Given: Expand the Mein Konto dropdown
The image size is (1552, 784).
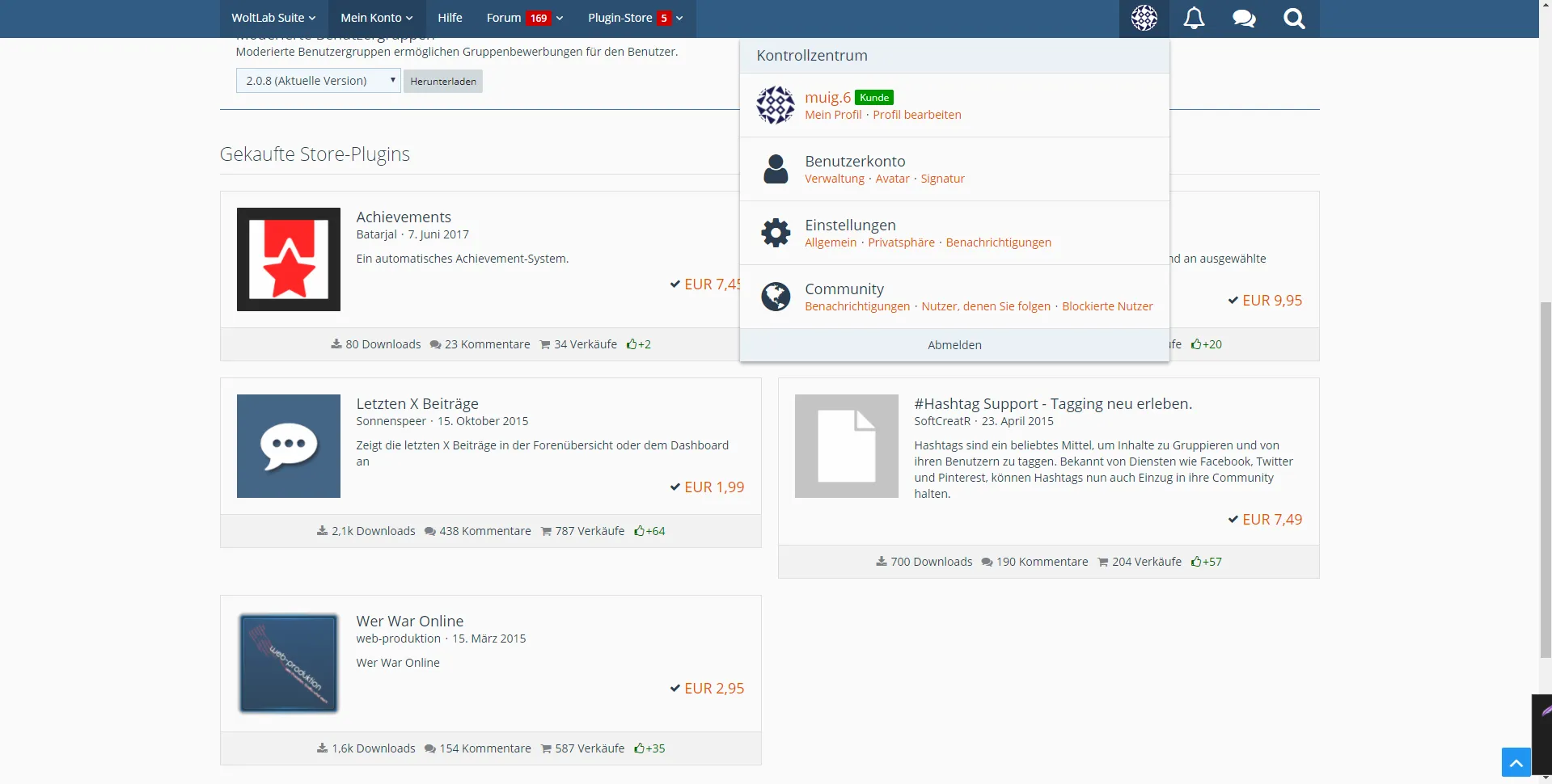Looking at the screenshot, I should coord(376,18).
